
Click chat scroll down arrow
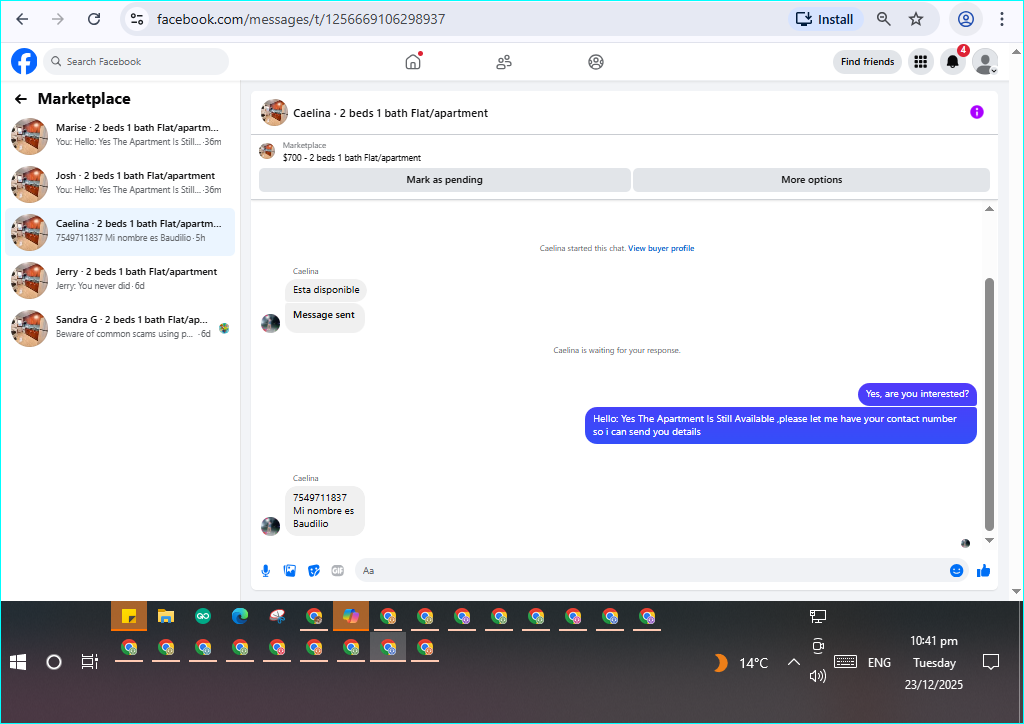coord(989,541)
